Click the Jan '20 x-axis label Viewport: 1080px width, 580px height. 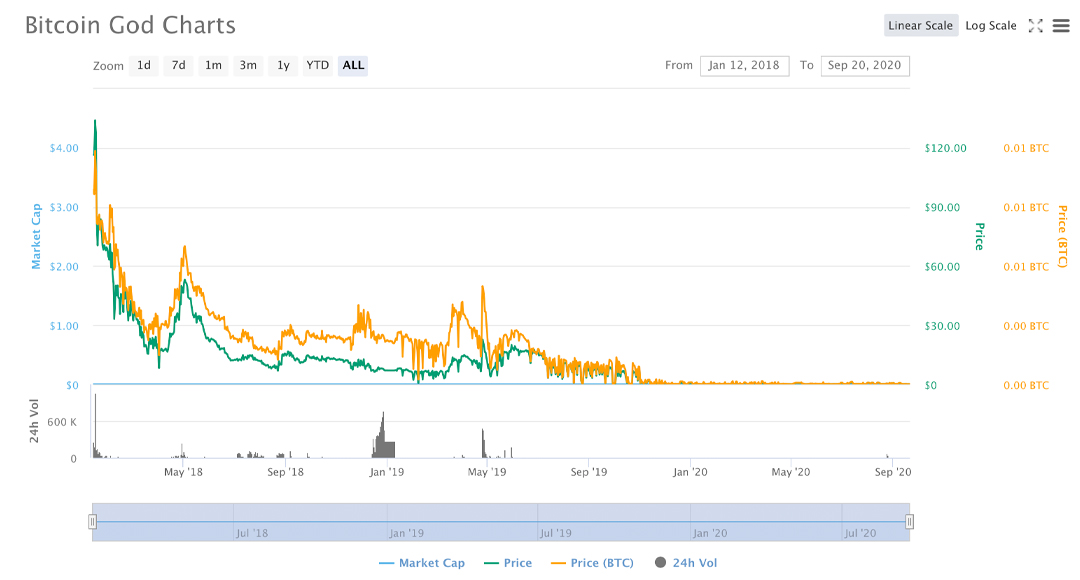(690, 472)
